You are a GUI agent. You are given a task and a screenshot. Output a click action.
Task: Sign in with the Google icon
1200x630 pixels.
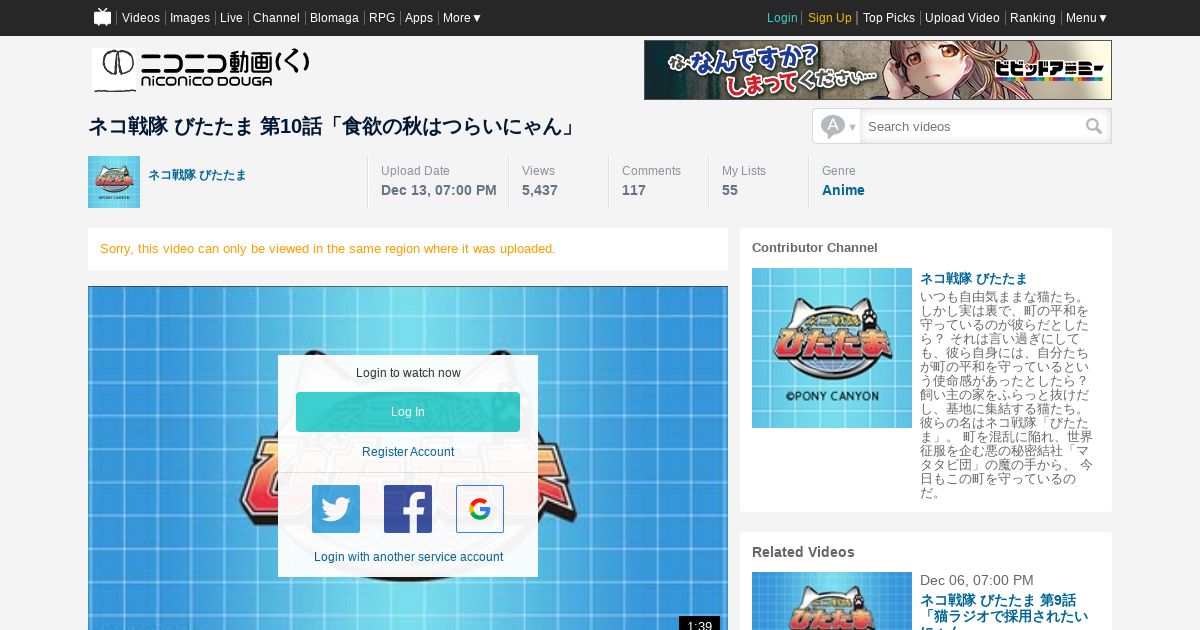coord(480,509)
